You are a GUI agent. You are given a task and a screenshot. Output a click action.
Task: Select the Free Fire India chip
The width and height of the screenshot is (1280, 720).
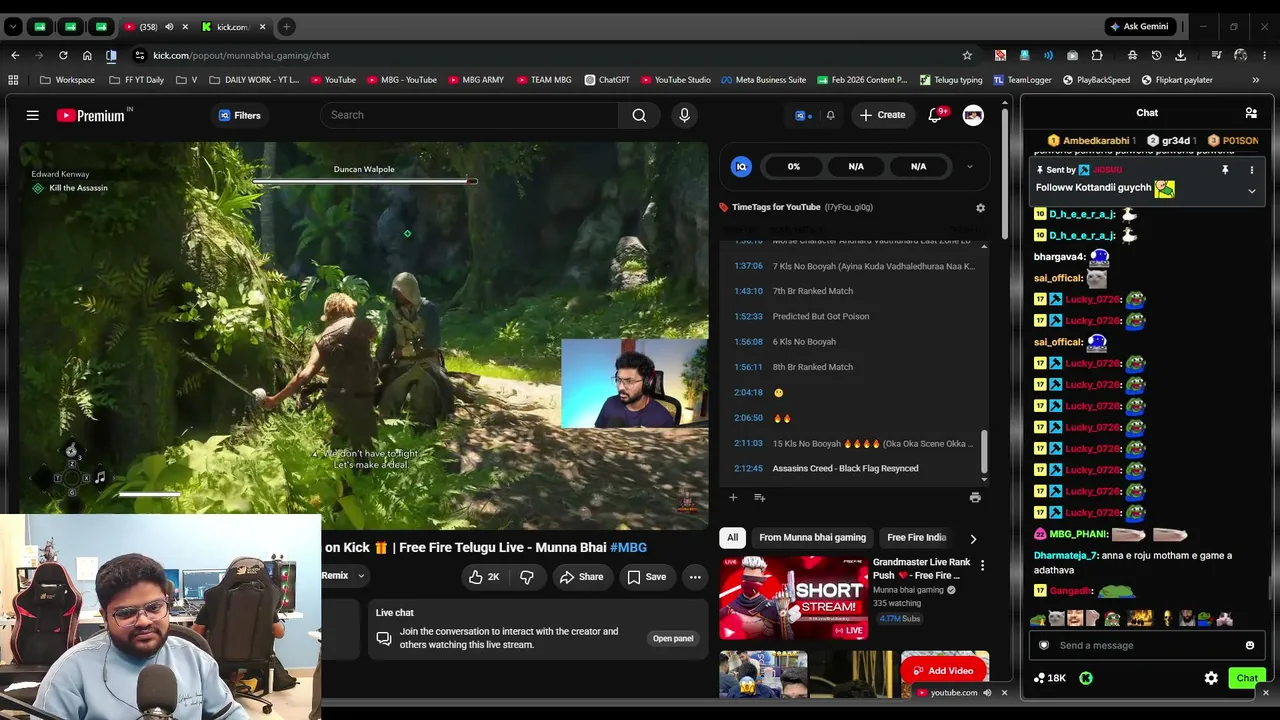(x=916, y=538)
